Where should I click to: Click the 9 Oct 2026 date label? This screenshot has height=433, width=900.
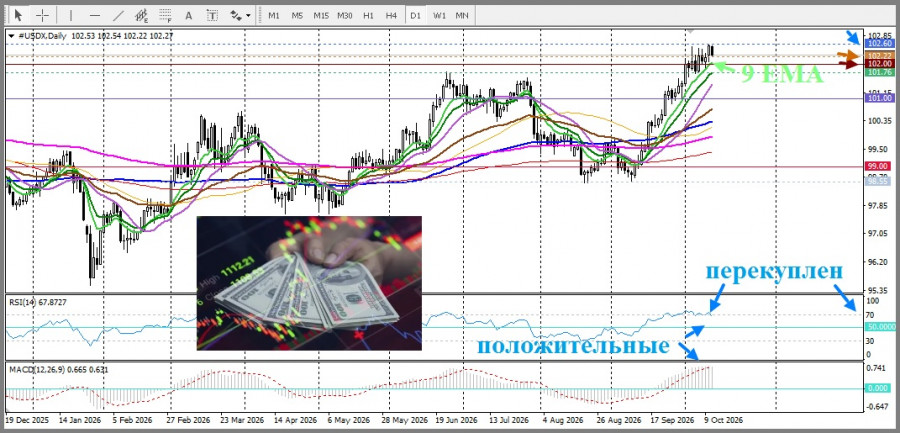(725, 420)
